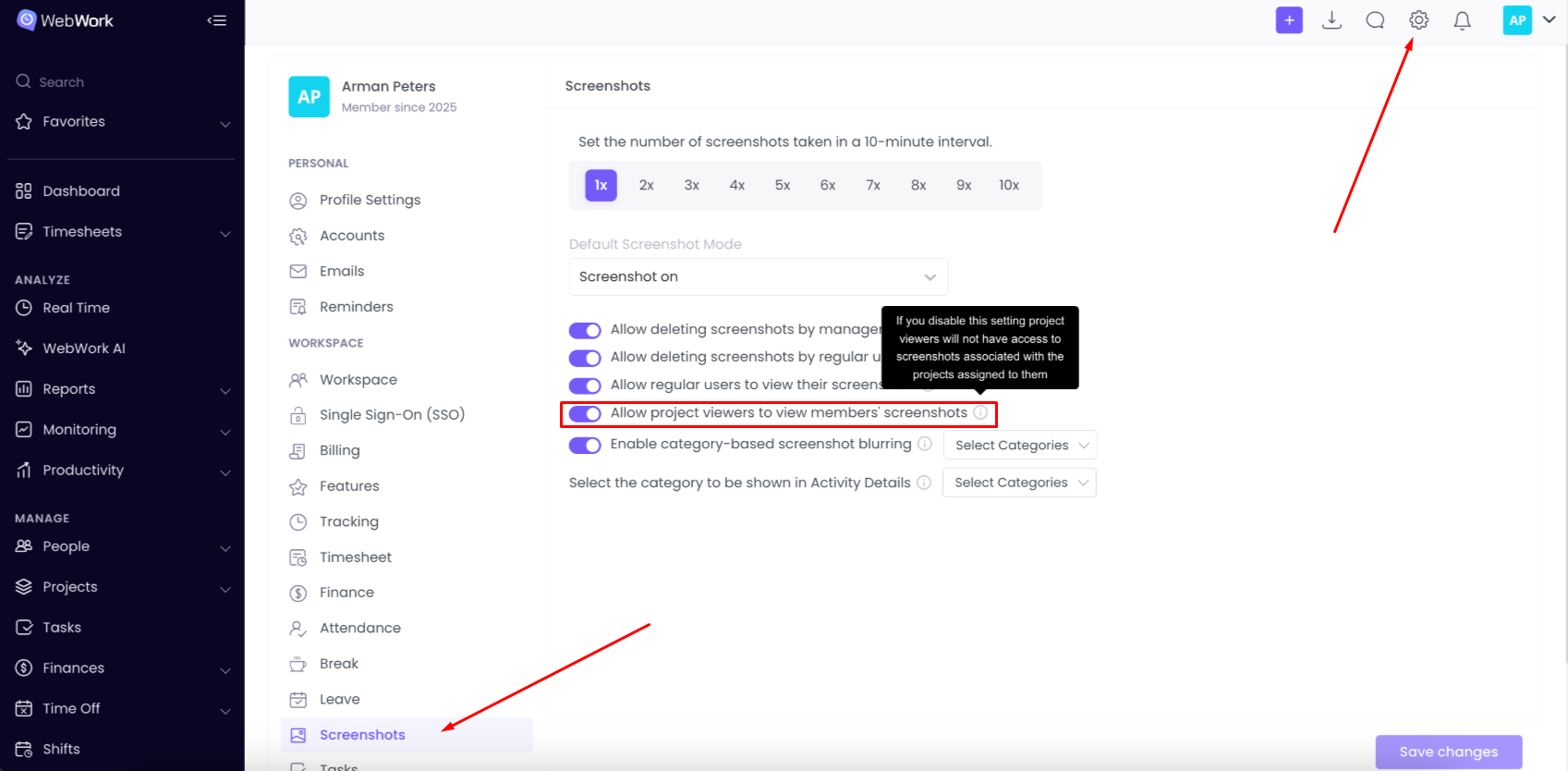The width and height of the screenshot is (1568, 771).
Task: Open Profile Settings in personal menu
Action: point(370,200)
